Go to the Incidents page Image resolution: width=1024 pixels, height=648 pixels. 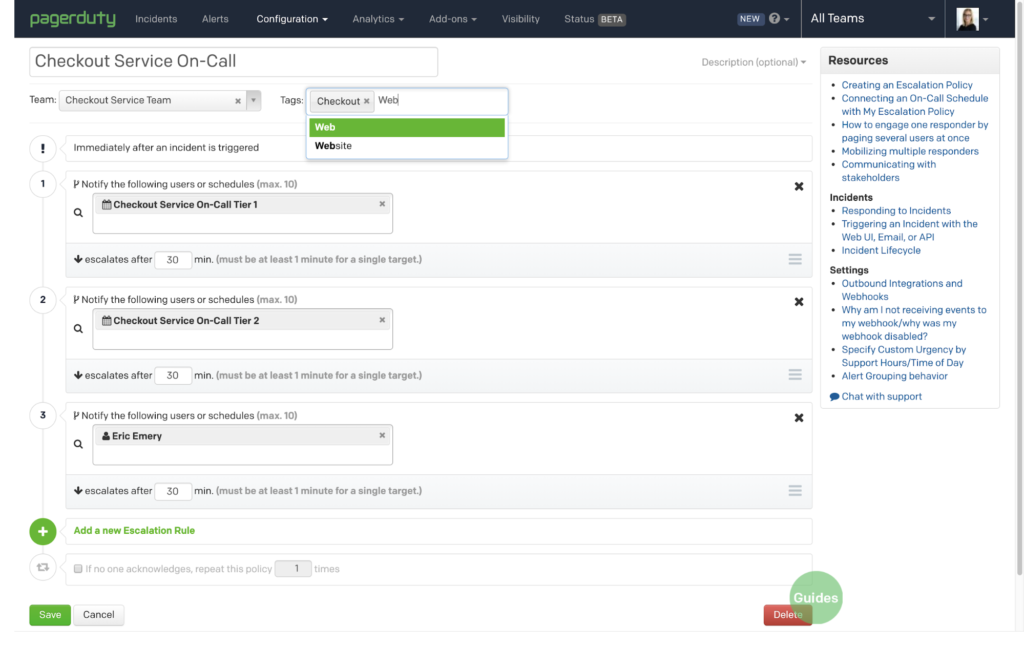[x=156, y=19]
